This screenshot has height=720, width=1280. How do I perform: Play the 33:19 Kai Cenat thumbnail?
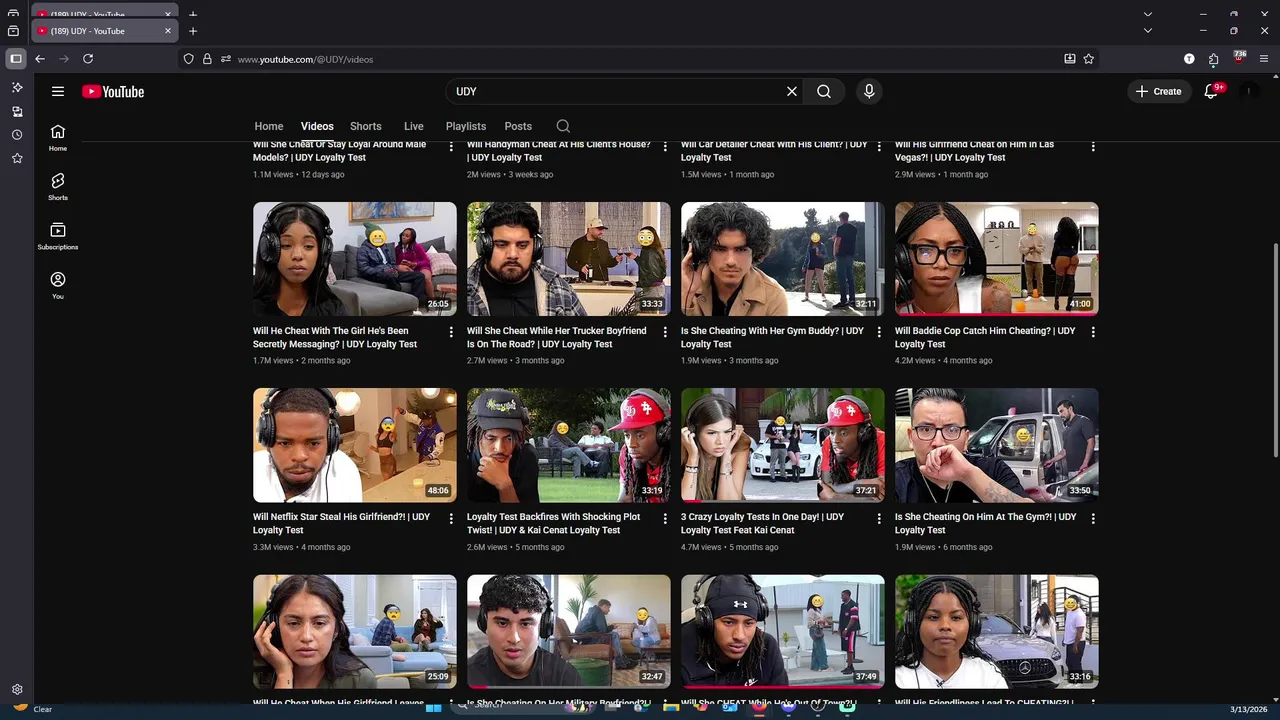pos(569,445)
